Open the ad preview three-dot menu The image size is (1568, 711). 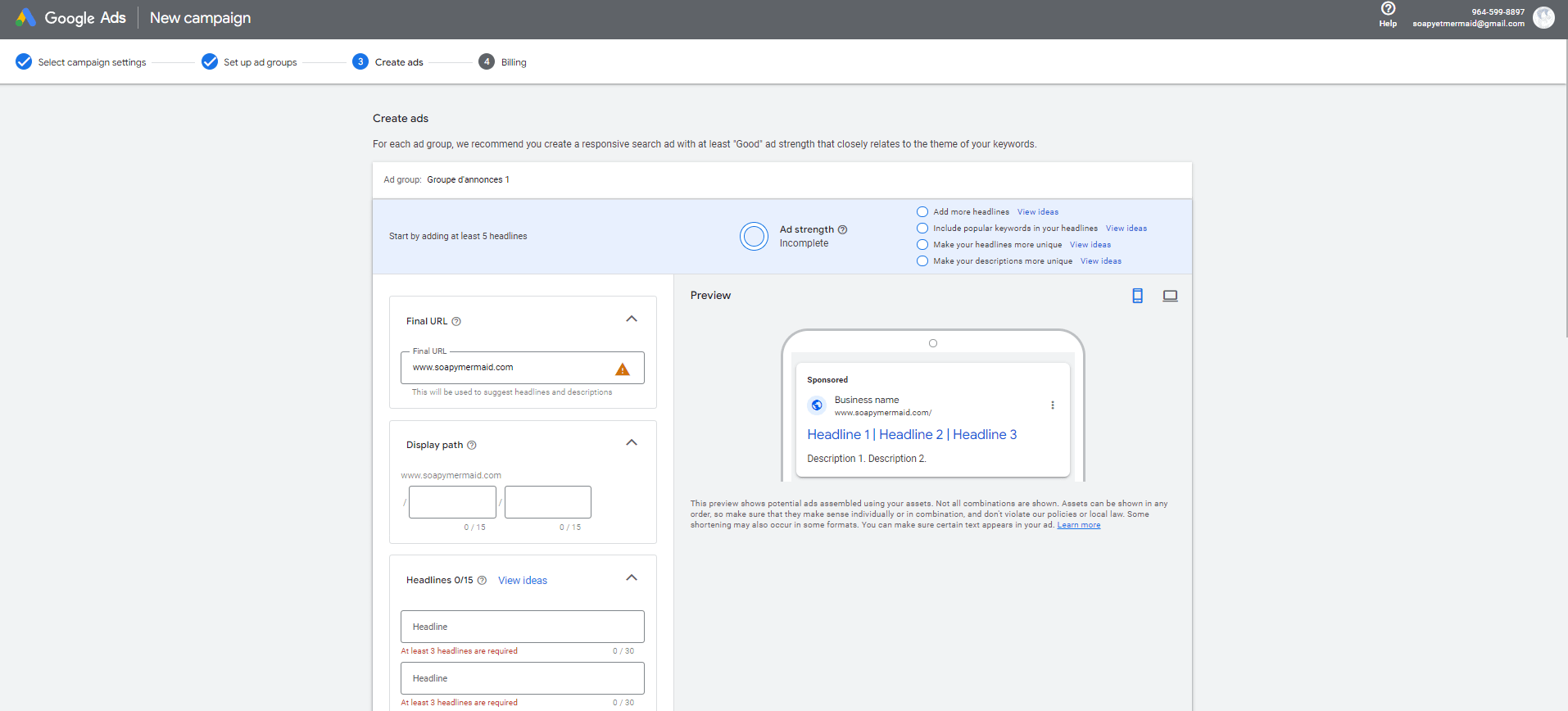(1053, 405)
